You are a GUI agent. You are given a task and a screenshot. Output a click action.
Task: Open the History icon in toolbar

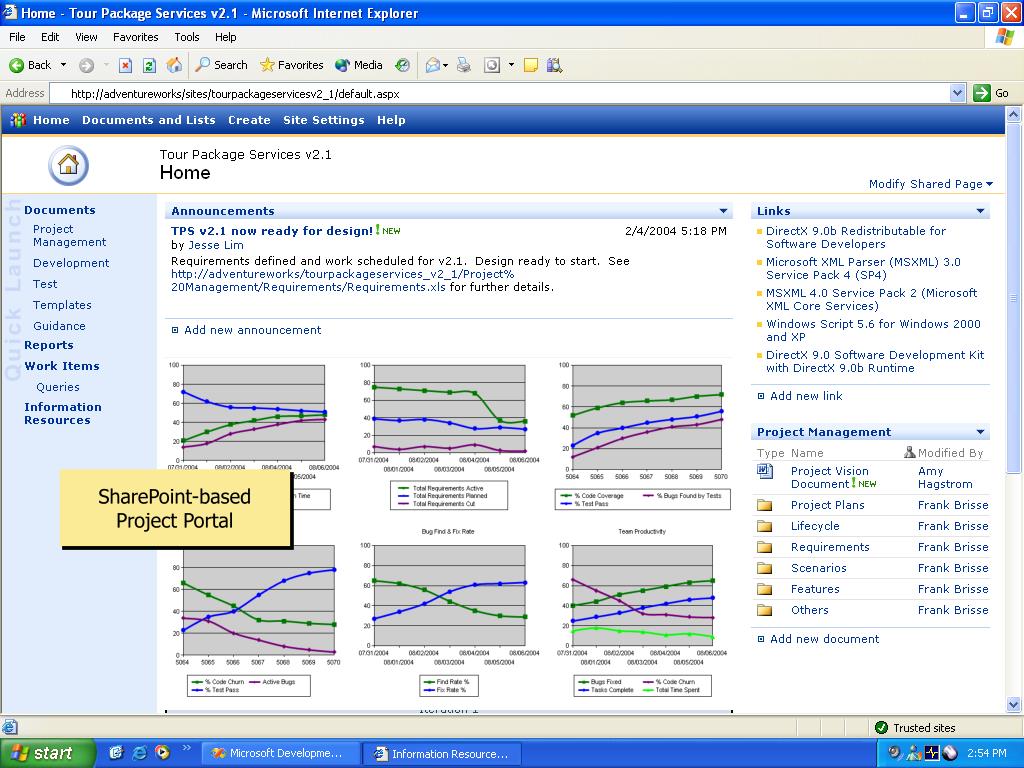(403, 65)
